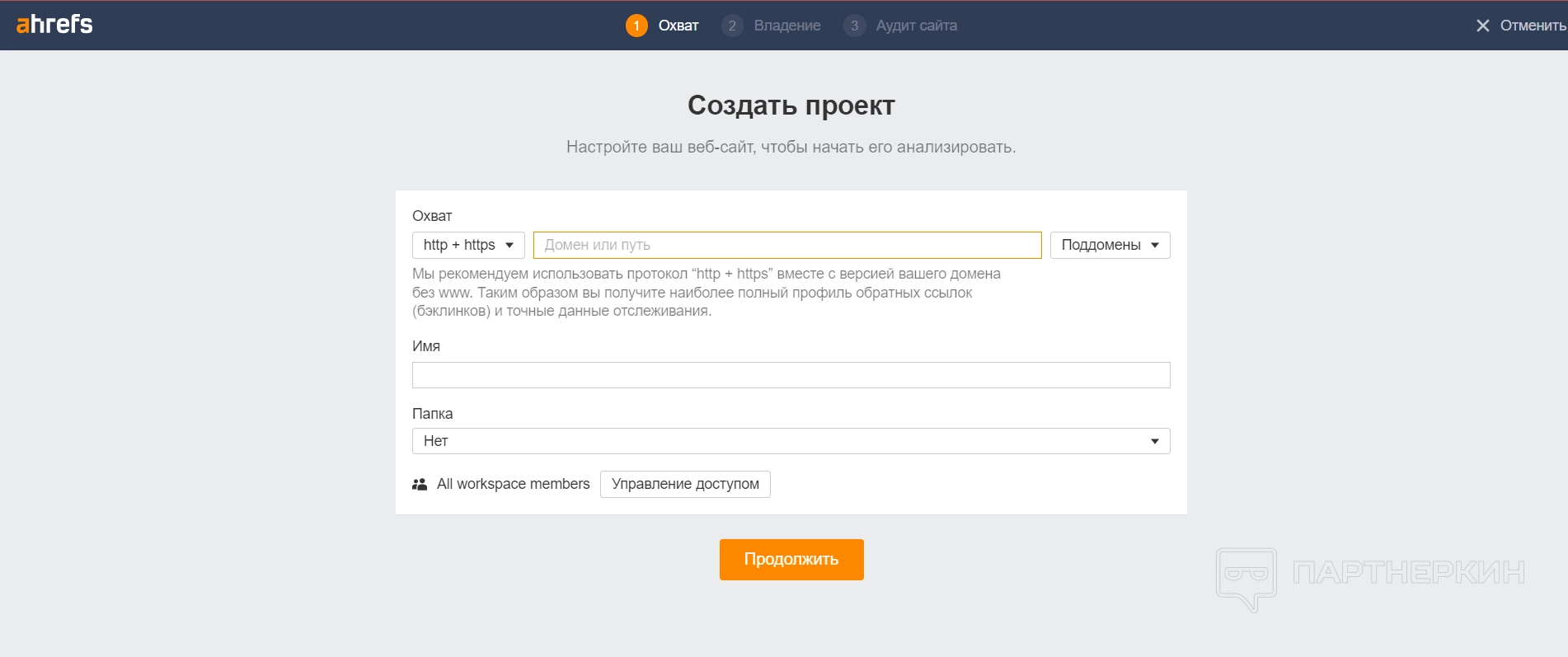Click the step 1 number circle
This screenshot has height=657, width=1568.
coord(636,26)
